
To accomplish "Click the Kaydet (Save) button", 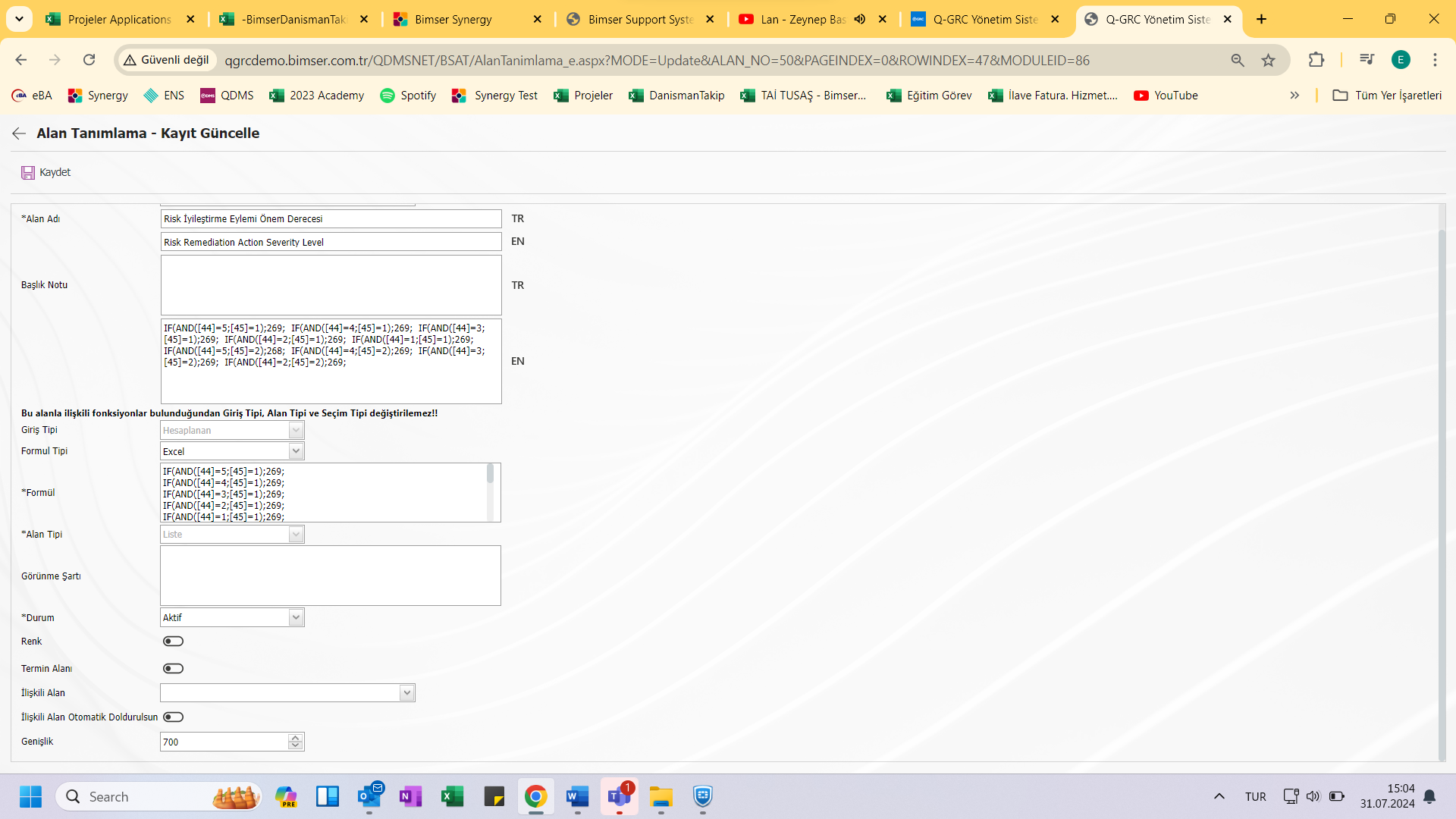I will point(45,172).
